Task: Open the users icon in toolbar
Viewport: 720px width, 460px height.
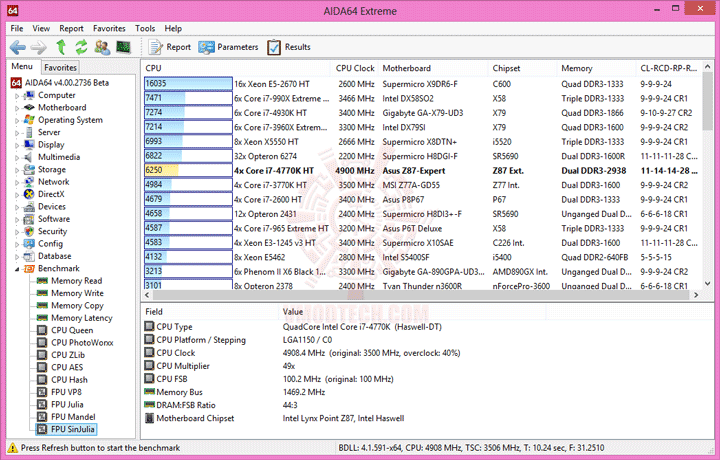Action: coord(102,47)
